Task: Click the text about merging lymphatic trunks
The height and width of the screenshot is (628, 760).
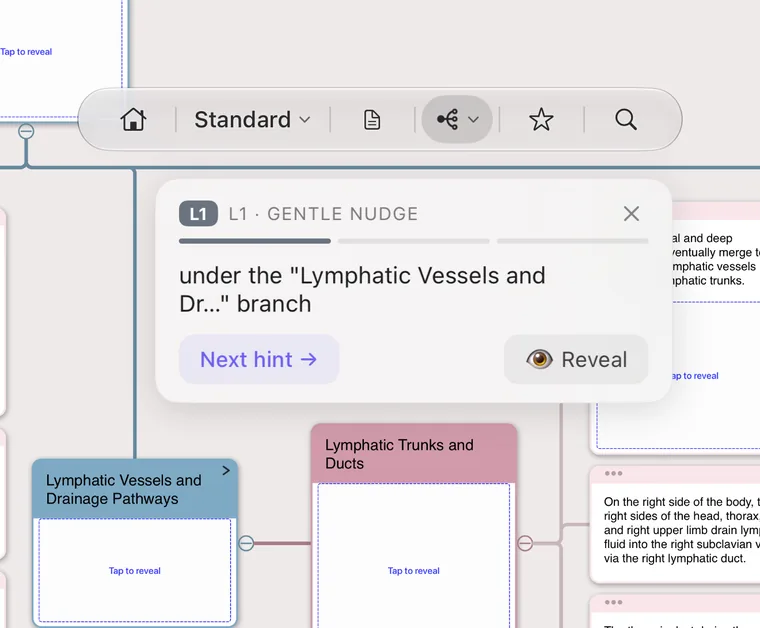Action: pyautogui.click(x=716, y=259)
